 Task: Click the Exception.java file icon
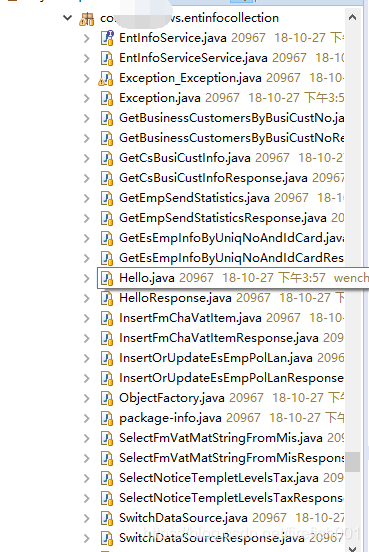(x=107, y=98)
